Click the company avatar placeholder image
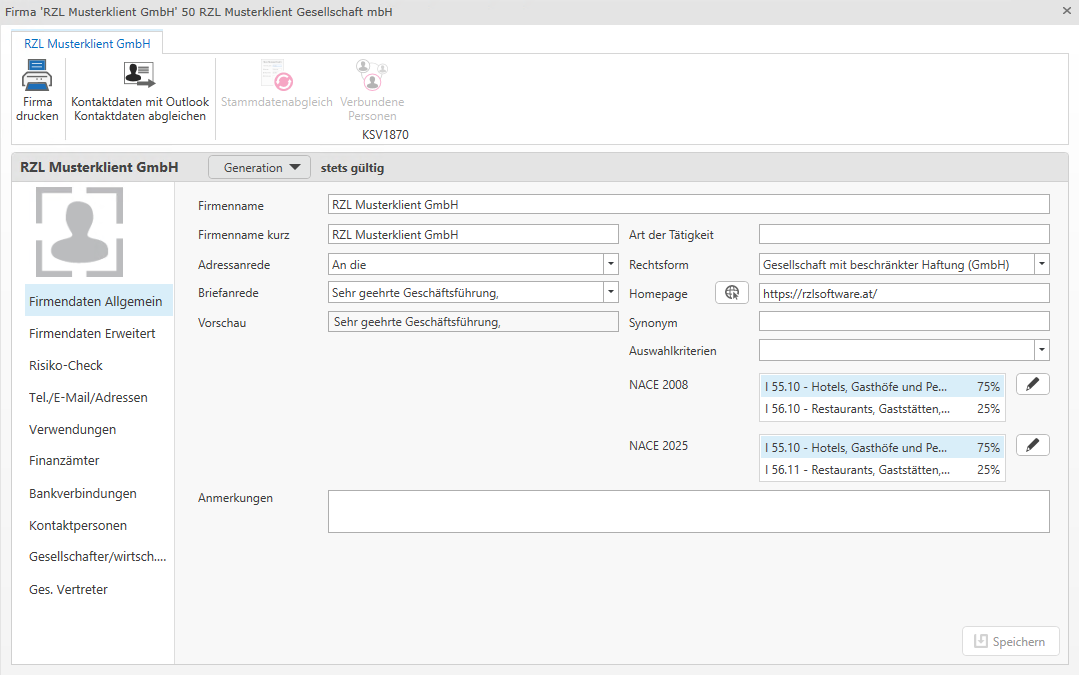 (x=80, y=232)
